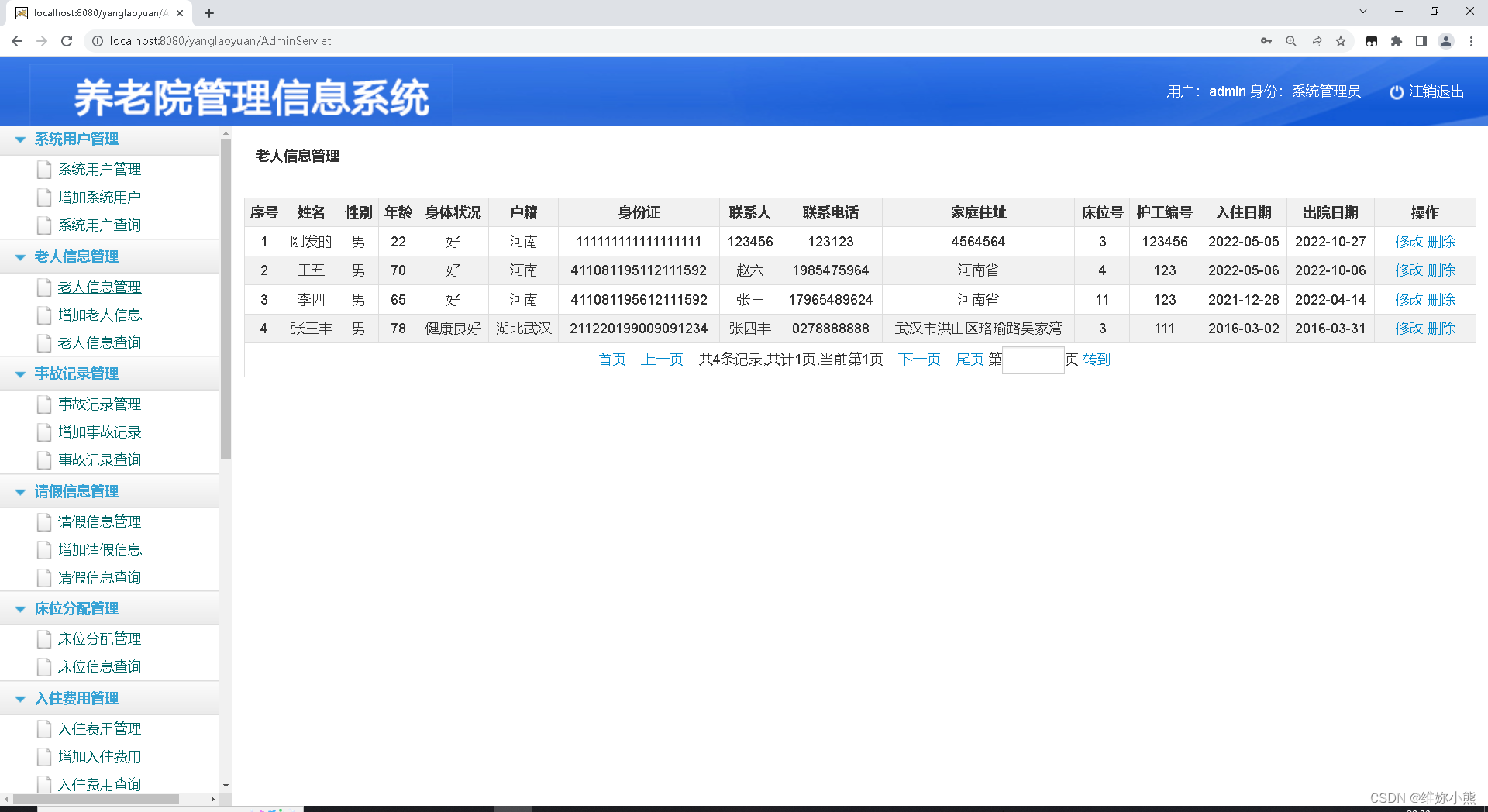Click the browser profile avatar icon
Screen dimensions: 1488x812
click(1446, 41)
